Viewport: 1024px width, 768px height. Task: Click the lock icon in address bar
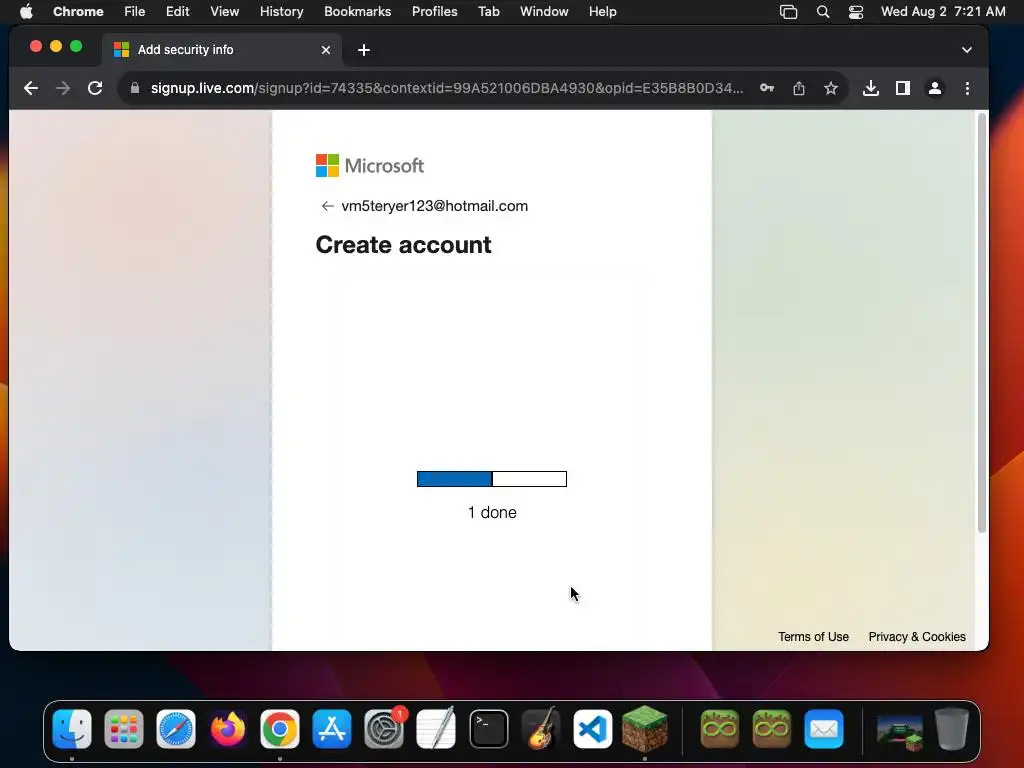135,88
